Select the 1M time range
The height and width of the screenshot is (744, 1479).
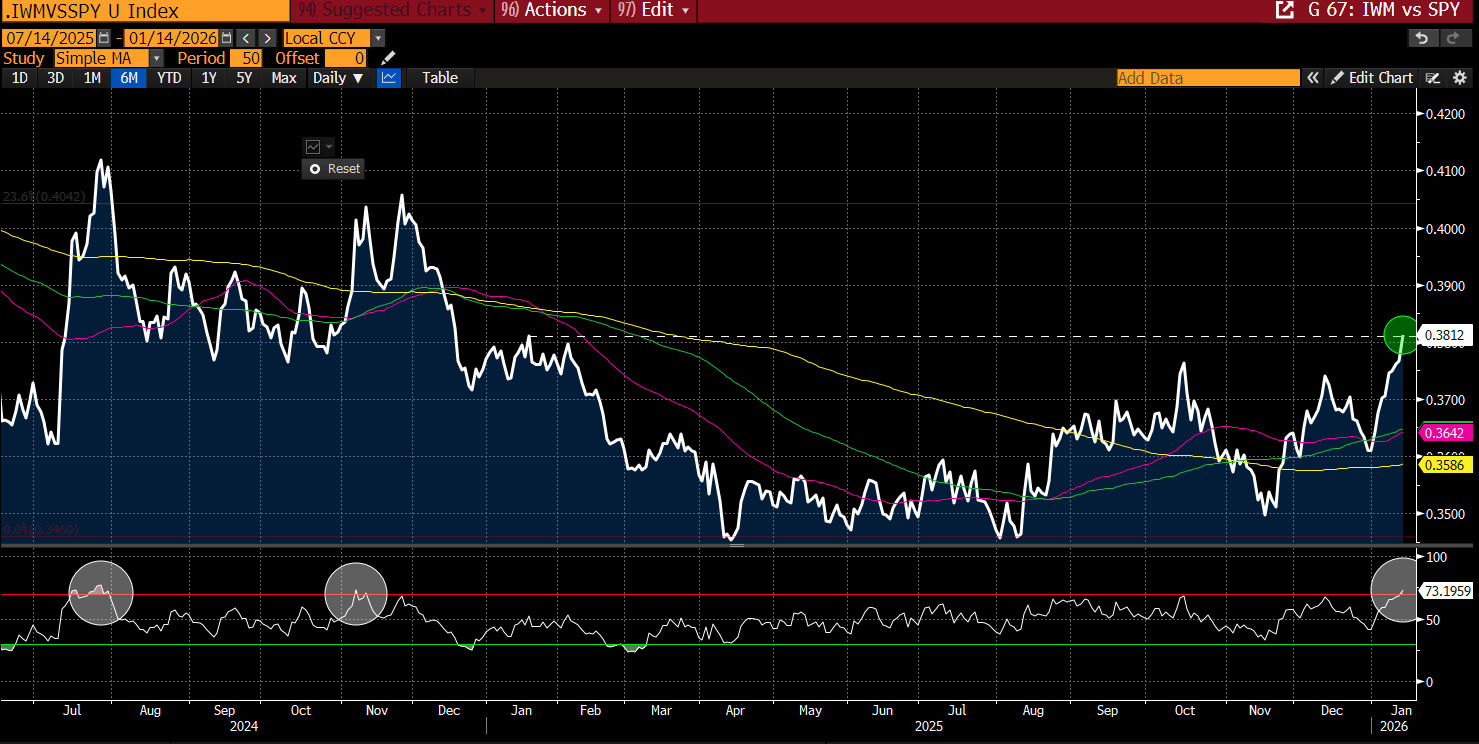click(92, 78)
